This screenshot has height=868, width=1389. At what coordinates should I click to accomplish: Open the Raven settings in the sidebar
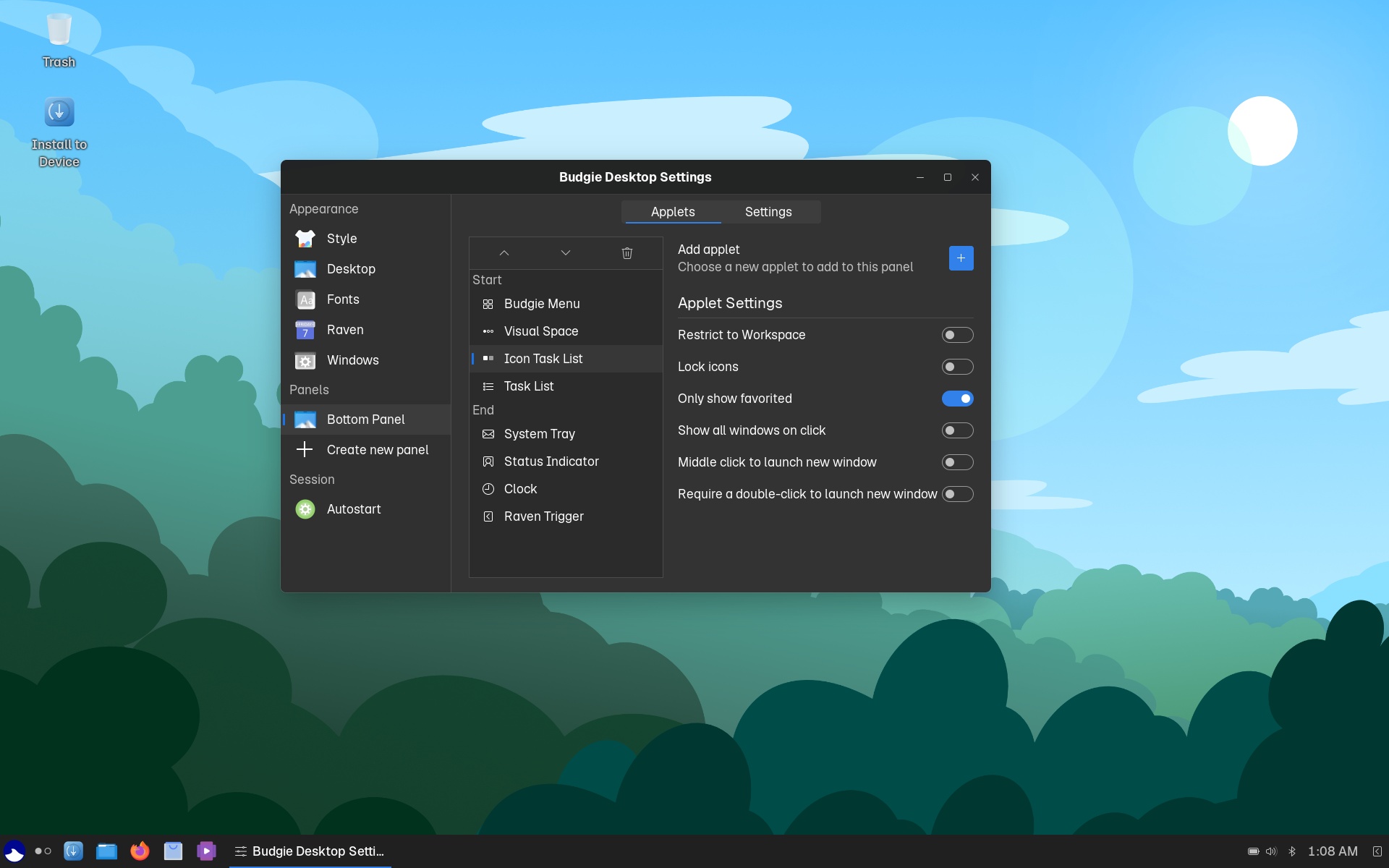tap(345, 330)
